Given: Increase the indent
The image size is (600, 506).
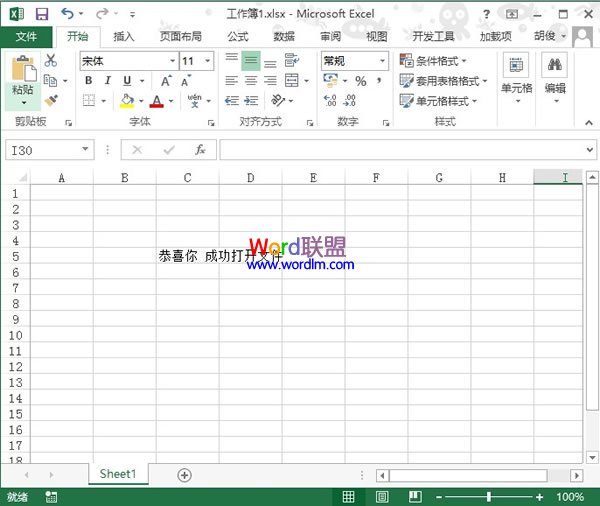Looking at the screenshot, I should (251, 101).
